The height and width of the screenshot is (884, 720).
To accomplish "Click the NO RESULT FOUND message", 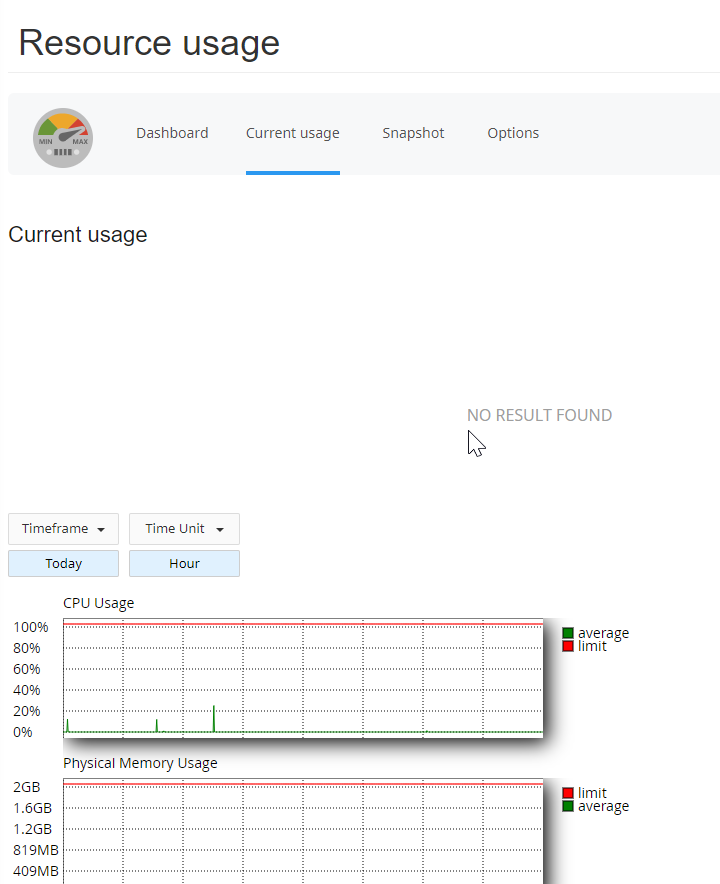I will [539, 415].
